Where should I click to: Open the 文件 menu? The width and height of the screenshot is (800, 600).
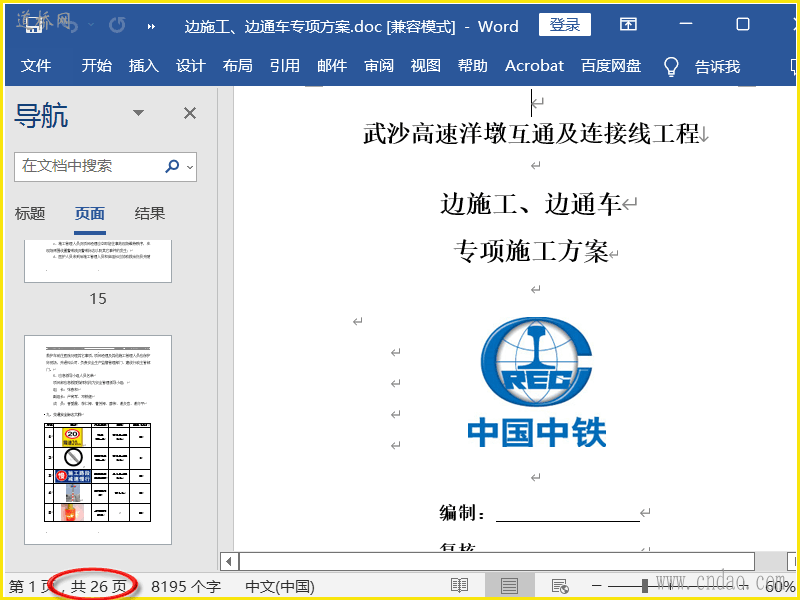(x=36, y=66)
